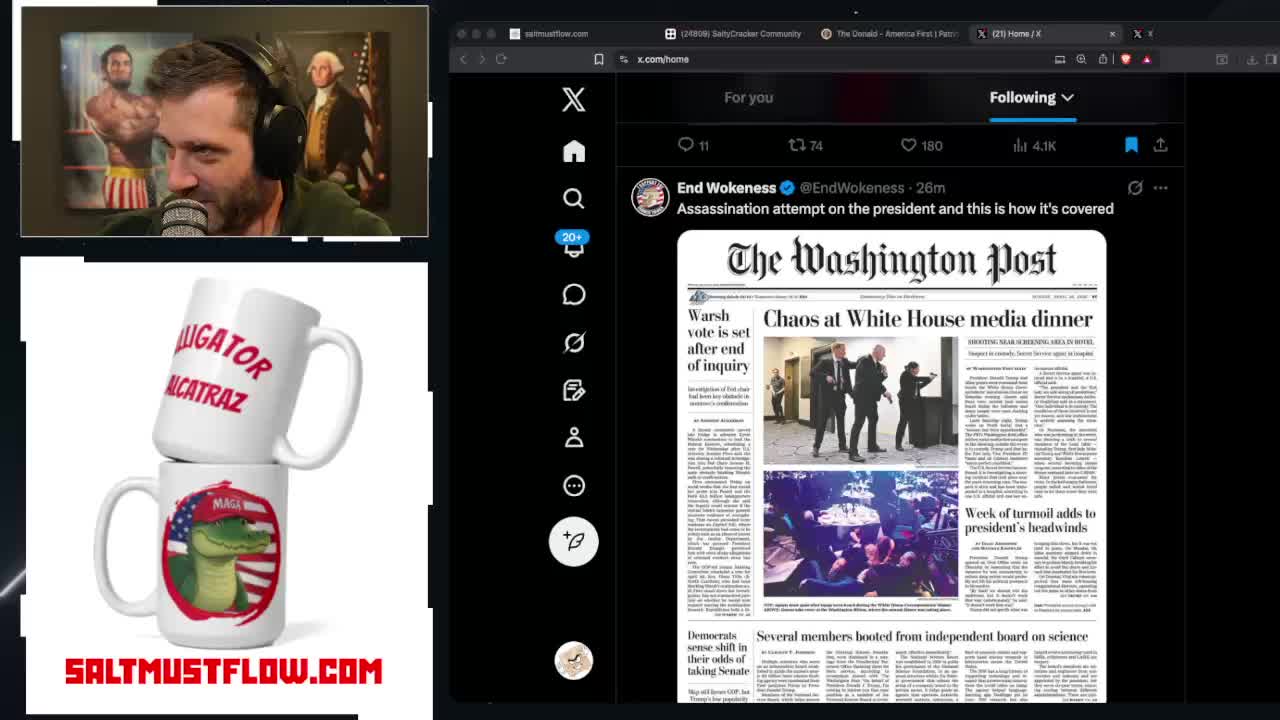Open the X Home feed icon
Viewport: 1280px width, 720px height.
tap(573, 151)
